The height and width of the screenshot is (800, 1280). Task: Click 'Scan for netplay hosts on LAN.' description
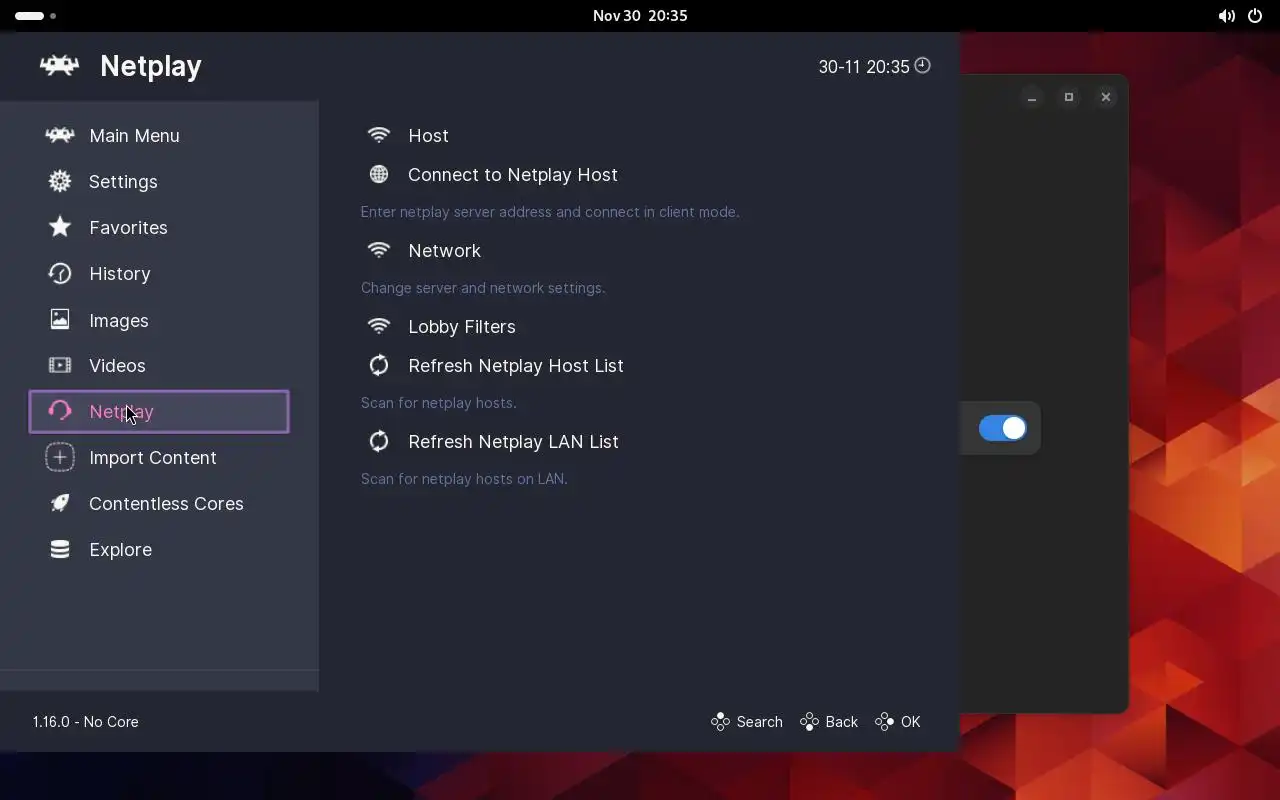[464, 479]
